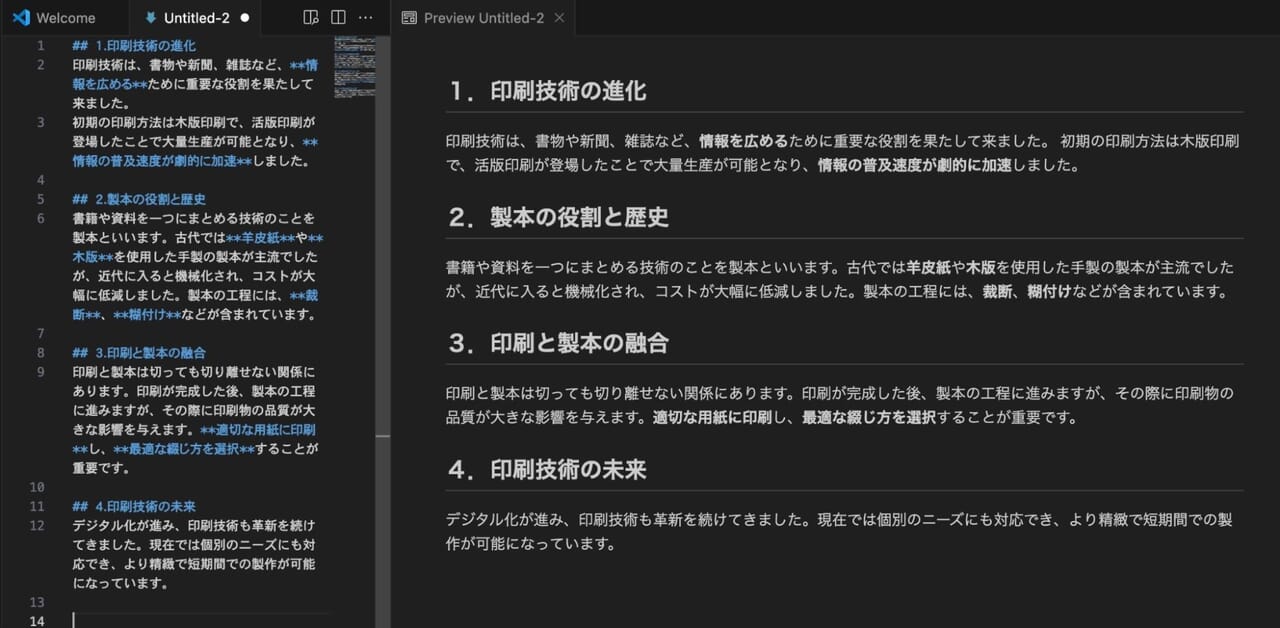Click editor heading '## 2.製本の役割と歴史'
The width and height of the screenshot is (1280, 628).
pos(139,199)
